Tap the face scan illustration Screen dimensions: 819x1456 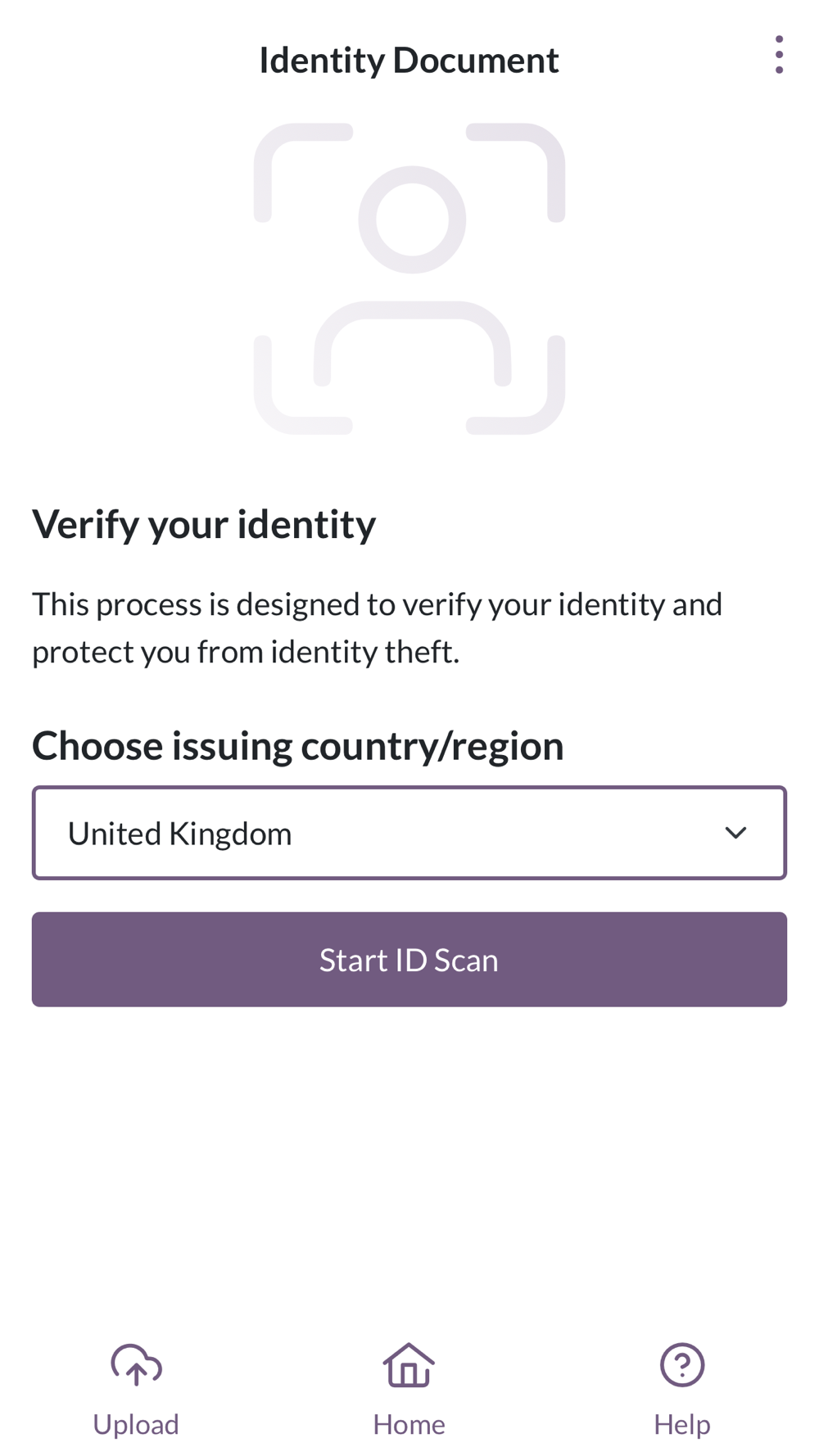tap(409, 278)
